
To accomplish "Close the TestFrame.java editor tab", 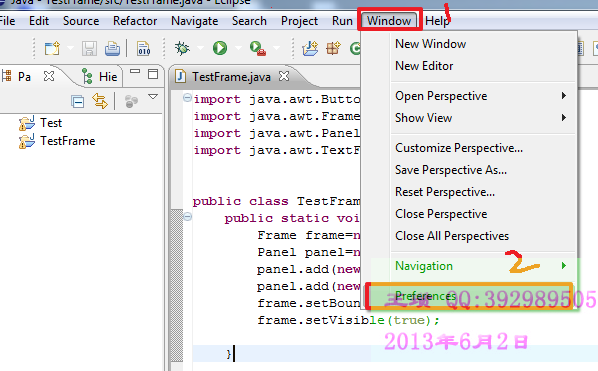I will [x=284, y=76].
